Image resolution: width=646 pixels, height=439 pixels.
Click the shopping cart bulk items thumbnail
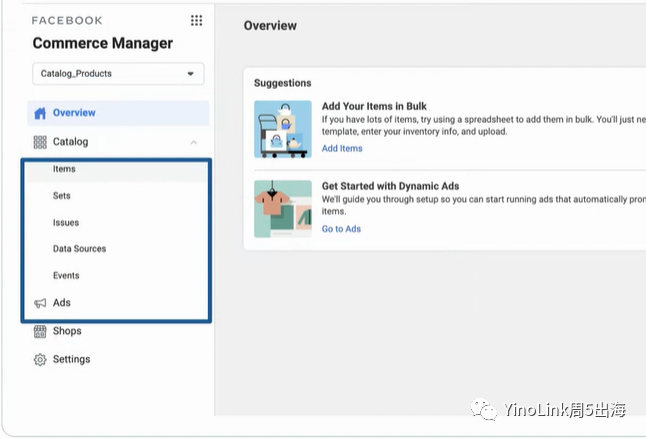point(283,129)
